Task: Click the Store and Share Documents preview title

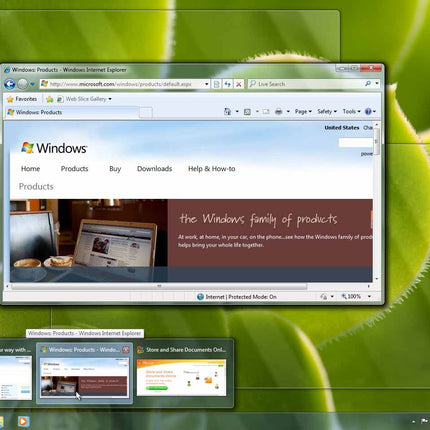Action: (186, 350)
